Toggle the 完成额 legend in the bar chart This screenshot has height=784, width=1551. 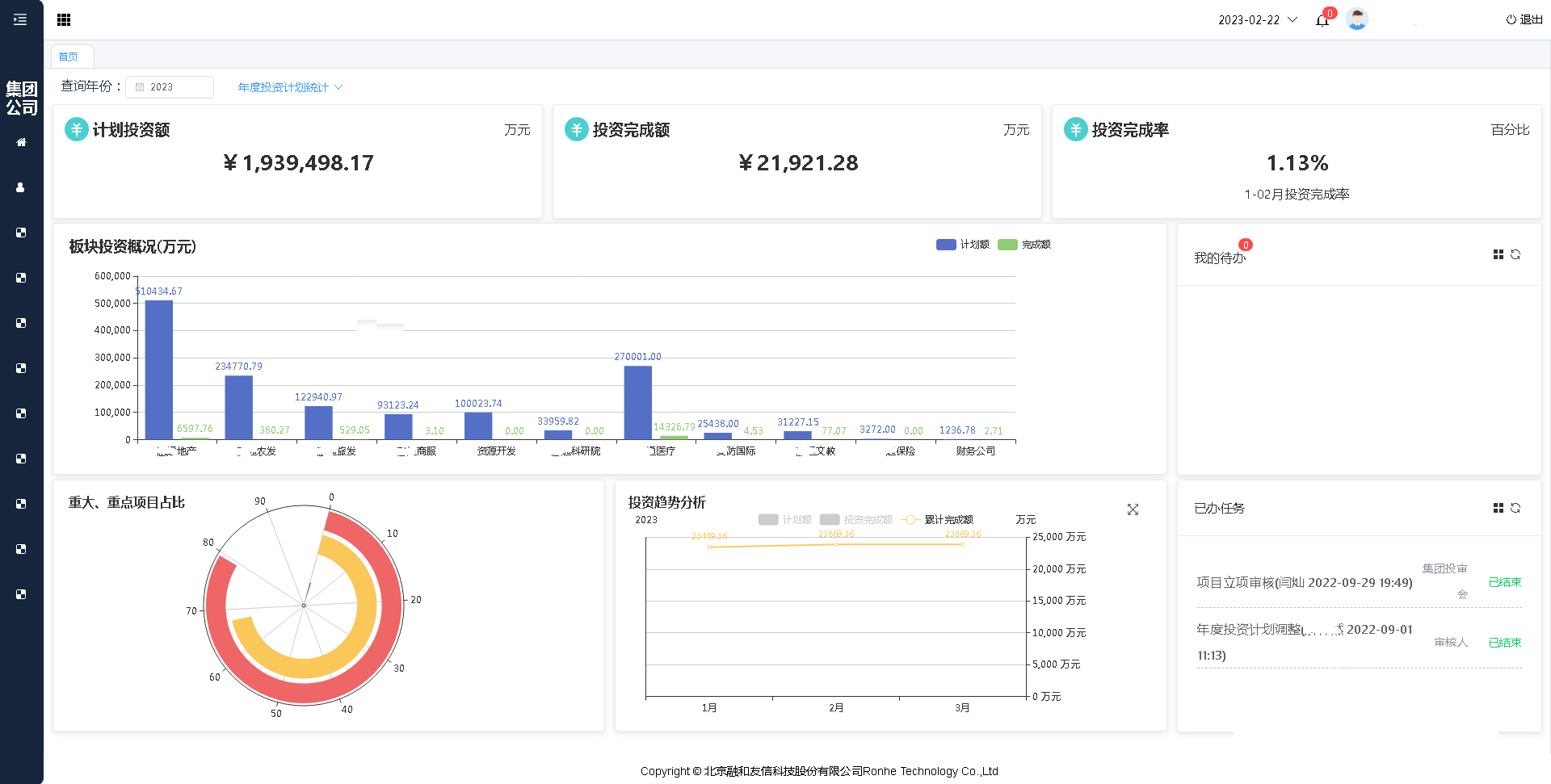click(x=1036, y=245)
